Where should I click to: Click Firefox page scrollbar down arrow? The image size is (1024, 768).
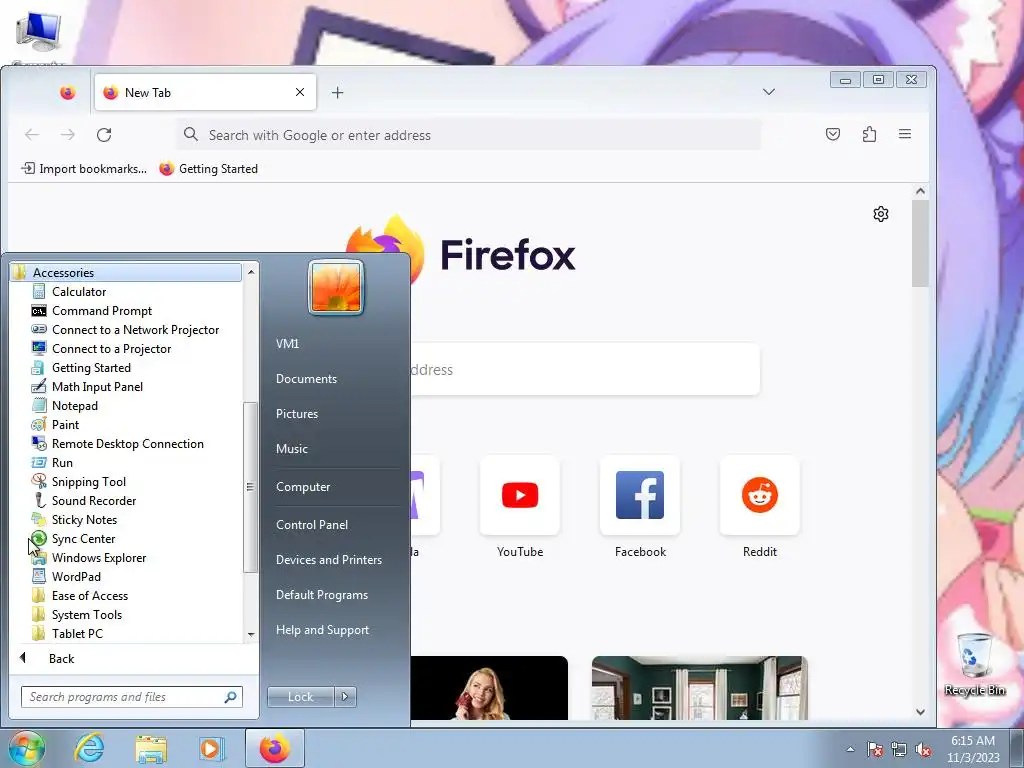tap(920, 712)
